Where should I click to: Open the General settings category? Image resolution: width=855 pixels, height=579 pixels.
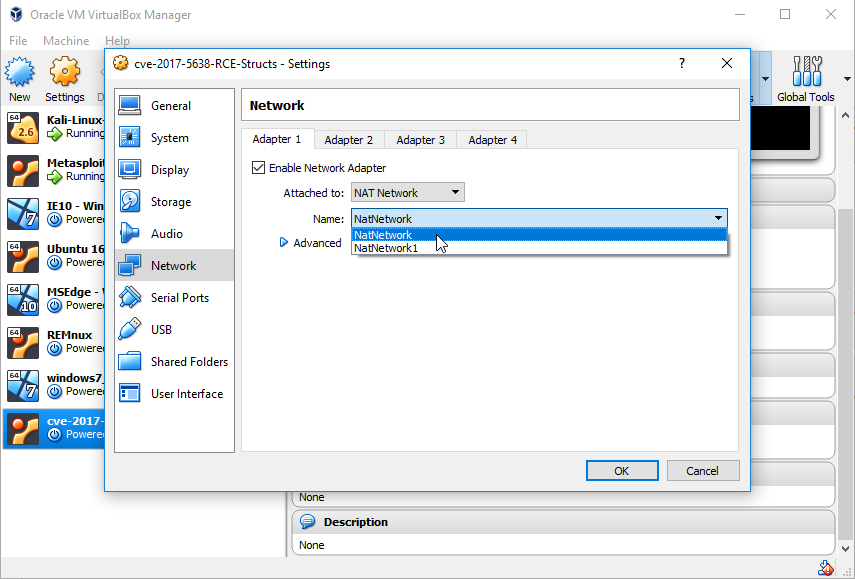(x=174, y=106)
